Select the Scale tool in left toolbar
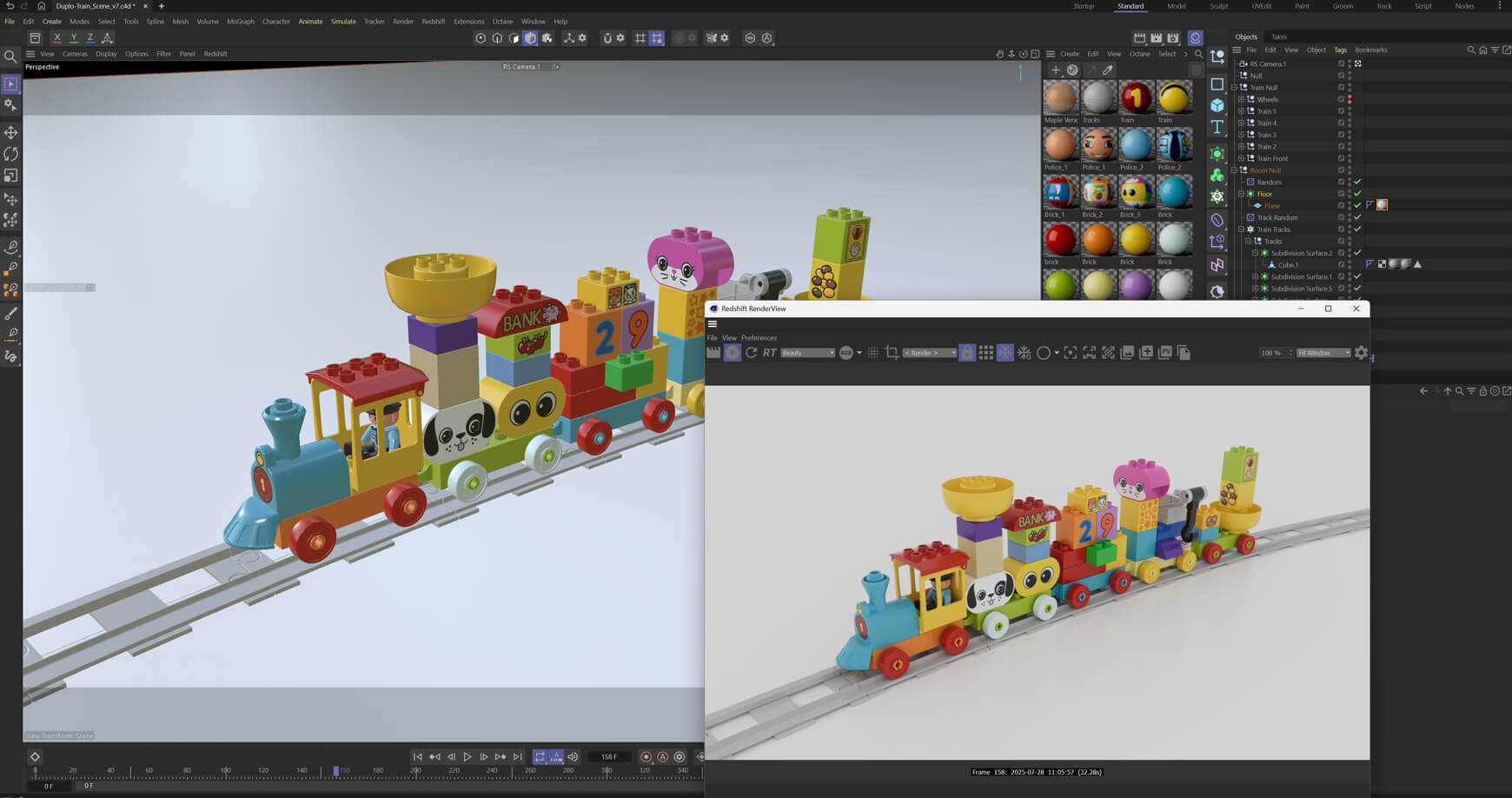 coord(10,176)
